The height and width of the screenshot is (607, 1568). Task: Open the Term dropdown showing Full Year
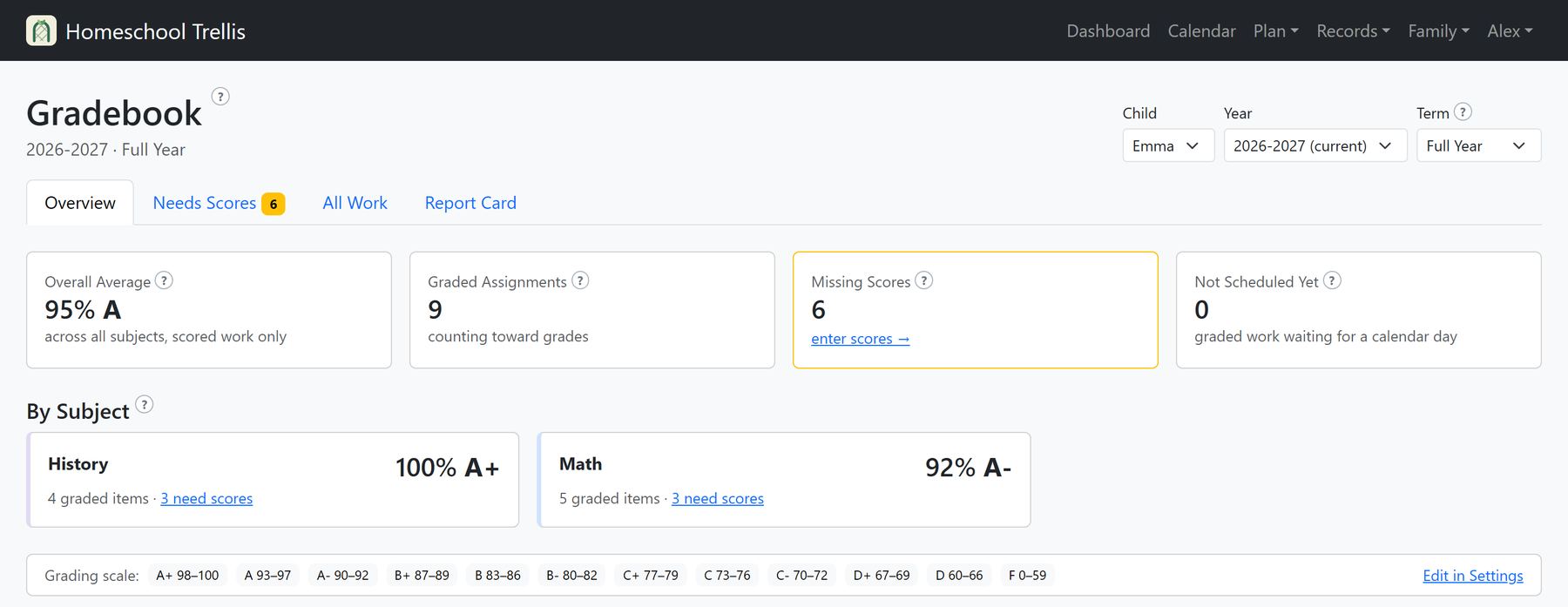click(x=1479, y=145)
